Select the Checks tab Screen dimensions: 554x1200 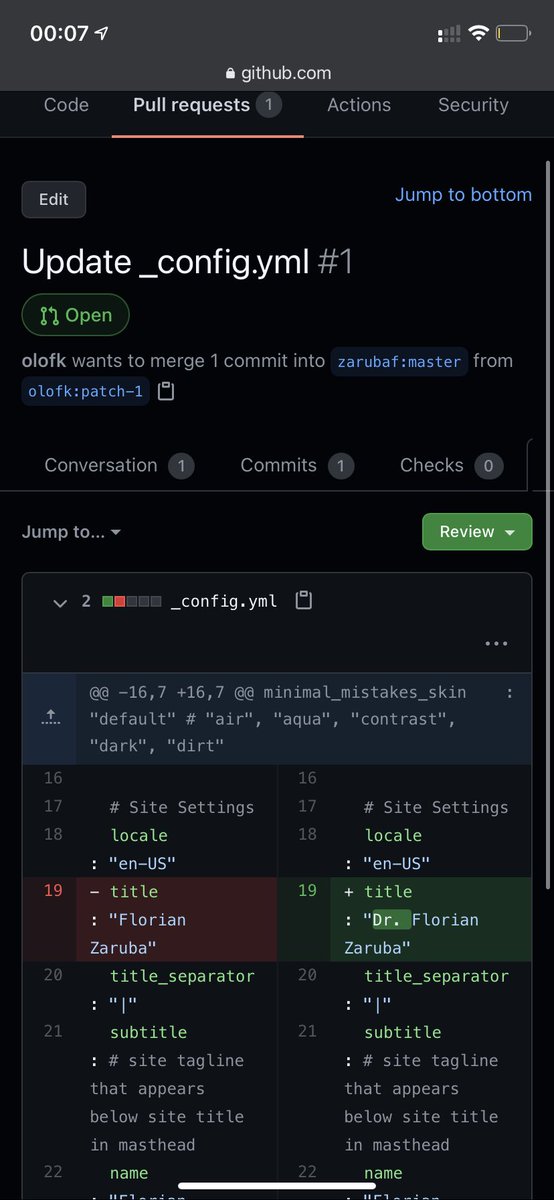[x=451, y=465]
